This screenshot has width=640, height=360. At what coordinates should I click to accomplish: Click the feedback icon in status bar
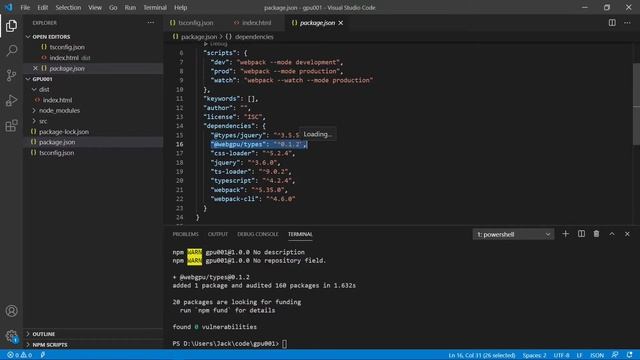pyautogui.click(x=615, y=355)
